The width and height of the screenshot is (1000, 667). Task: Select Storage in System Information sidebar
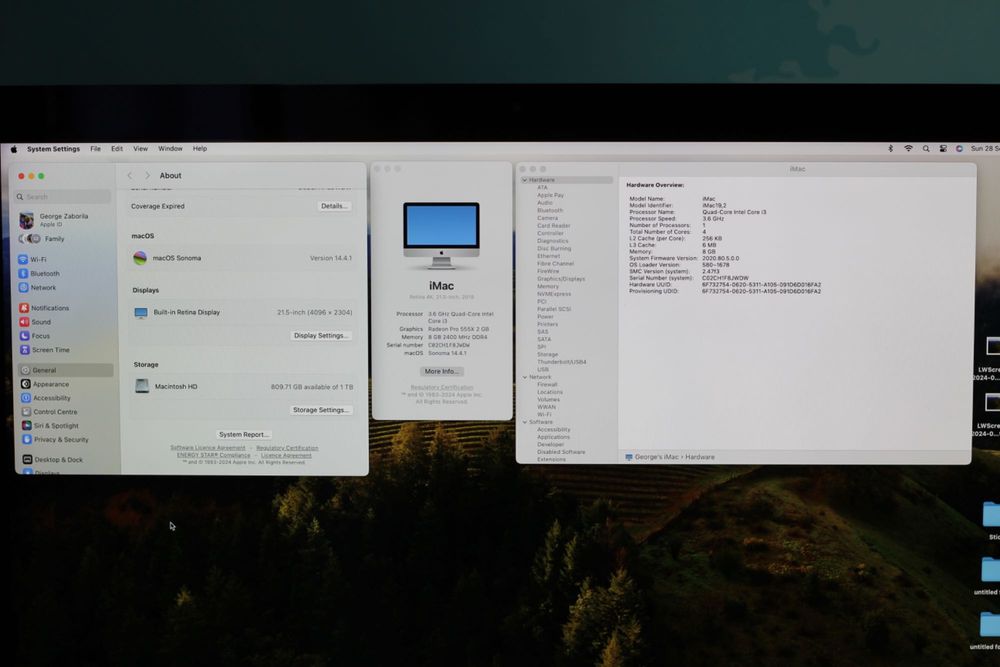(547, 355)
